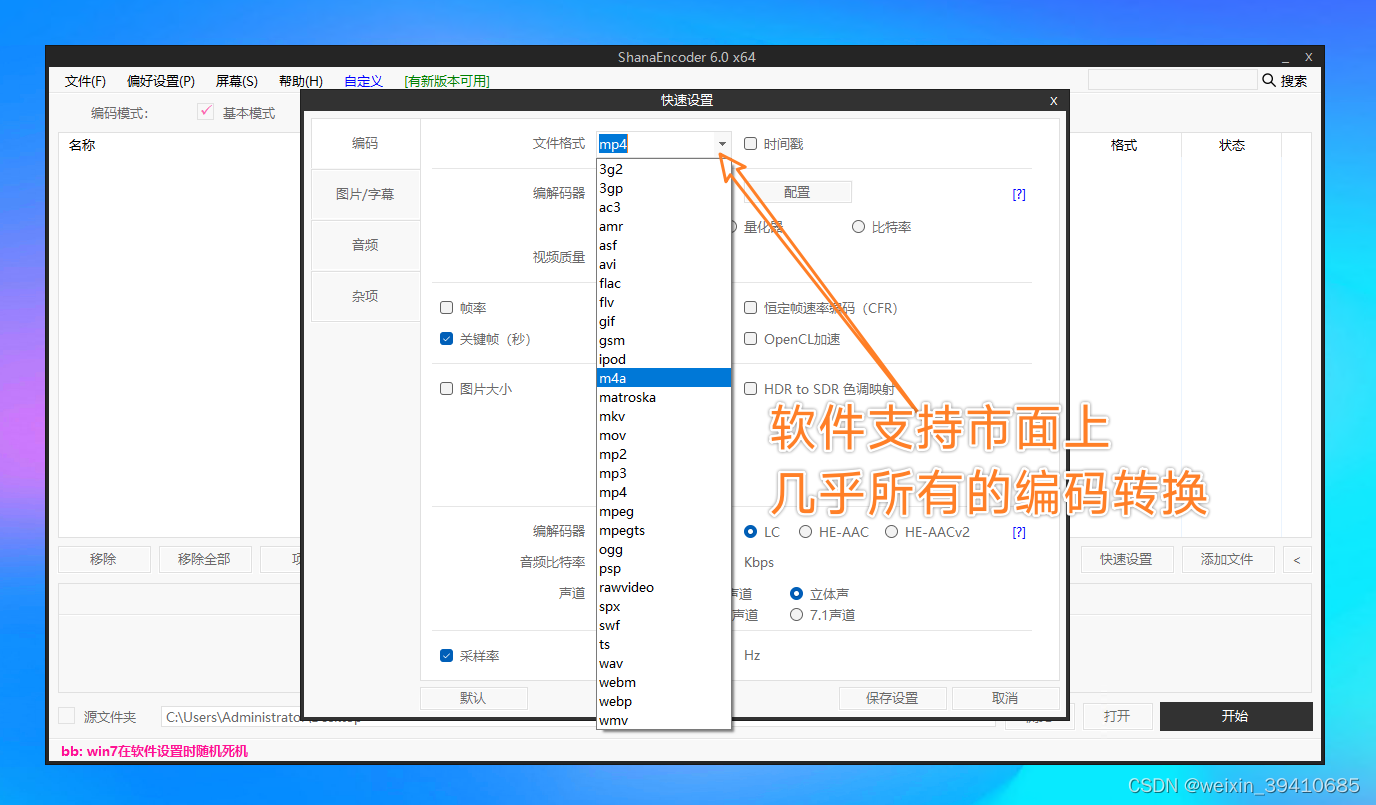This screenshot has height=805, width=1376.
Task: Close the 快速设置 dialog
Action: tap(1053, 101)
